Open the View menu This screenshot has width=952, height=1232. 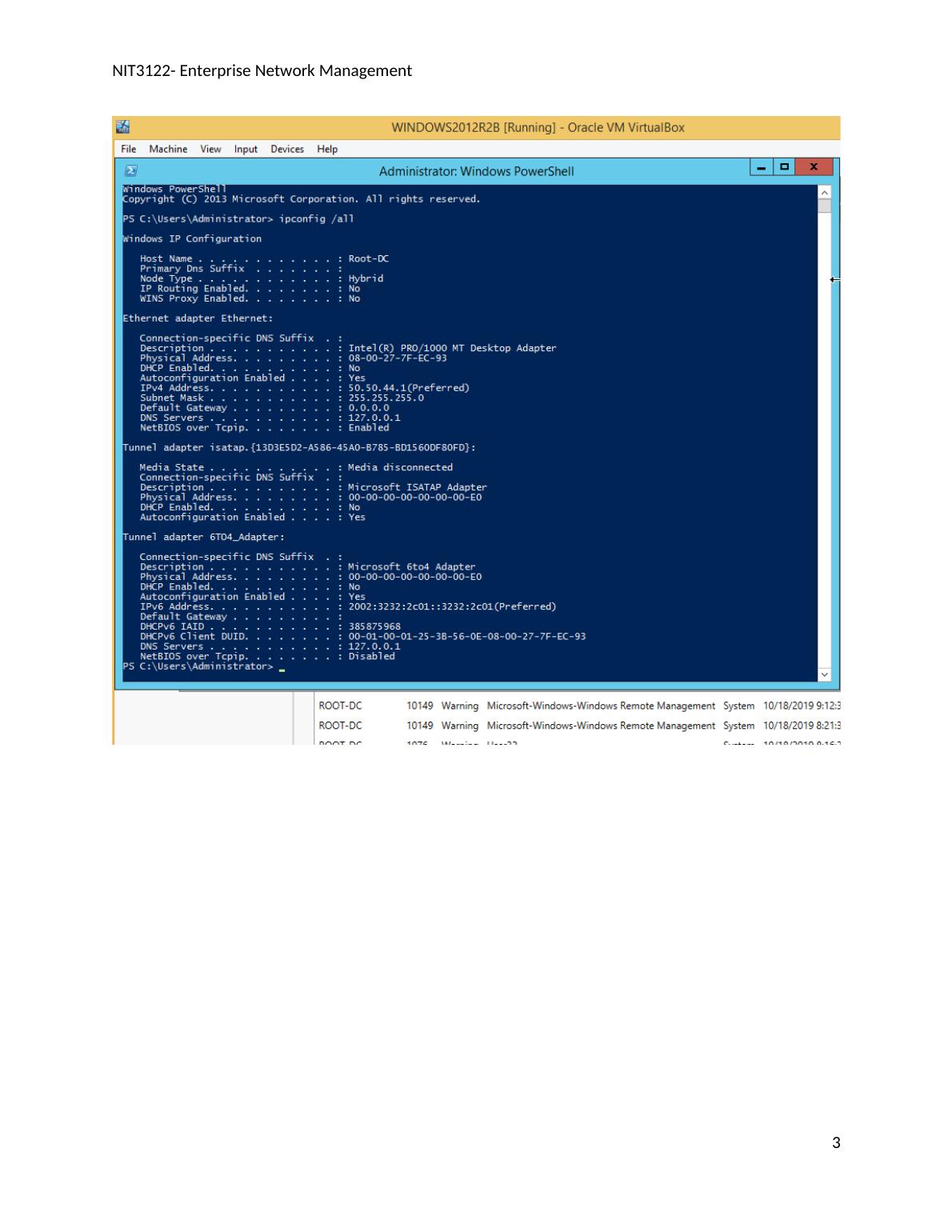210,149
